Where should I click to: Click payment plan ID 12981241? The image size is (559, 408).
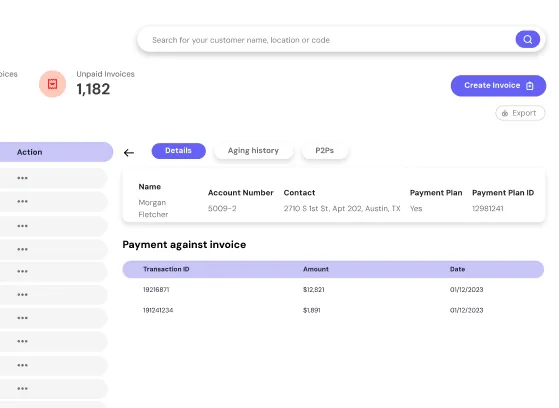(x=488, y=209)
